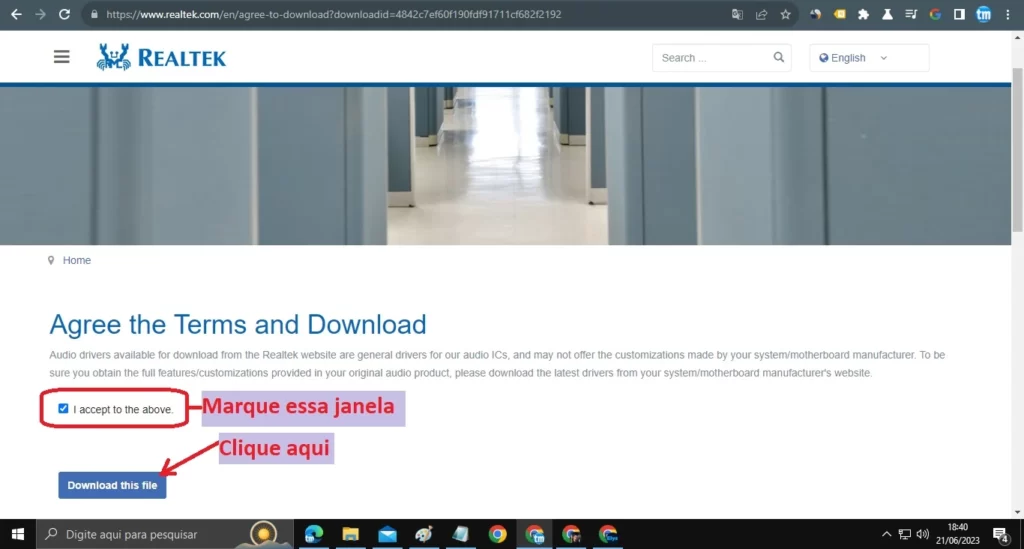Go back with the browser back arrow
The height and width of the screenshot is (549, 1024).
click(16, 14)
